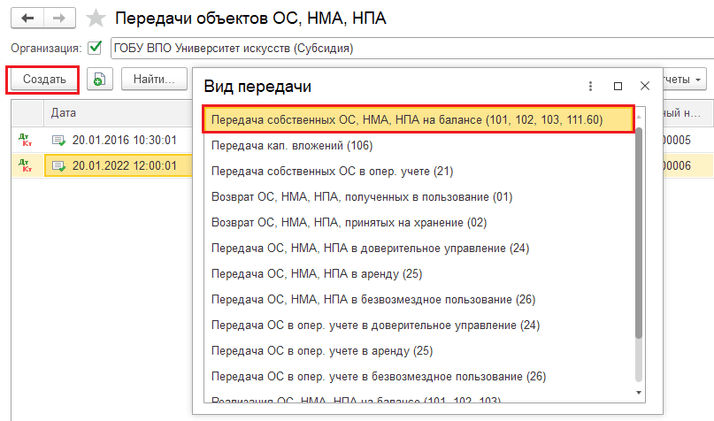714x421 pixels.
Task: Toggle the Организация filter checkbox
Action: click(x=95, y=47)
